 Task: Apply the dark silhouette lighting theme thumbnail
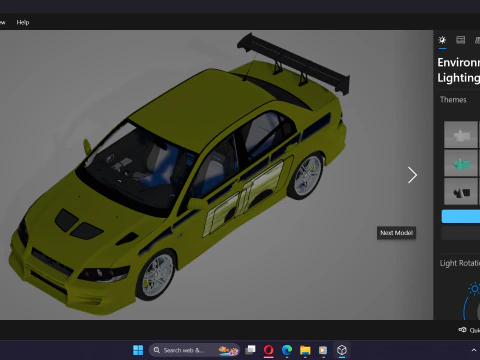pos(461,191)
